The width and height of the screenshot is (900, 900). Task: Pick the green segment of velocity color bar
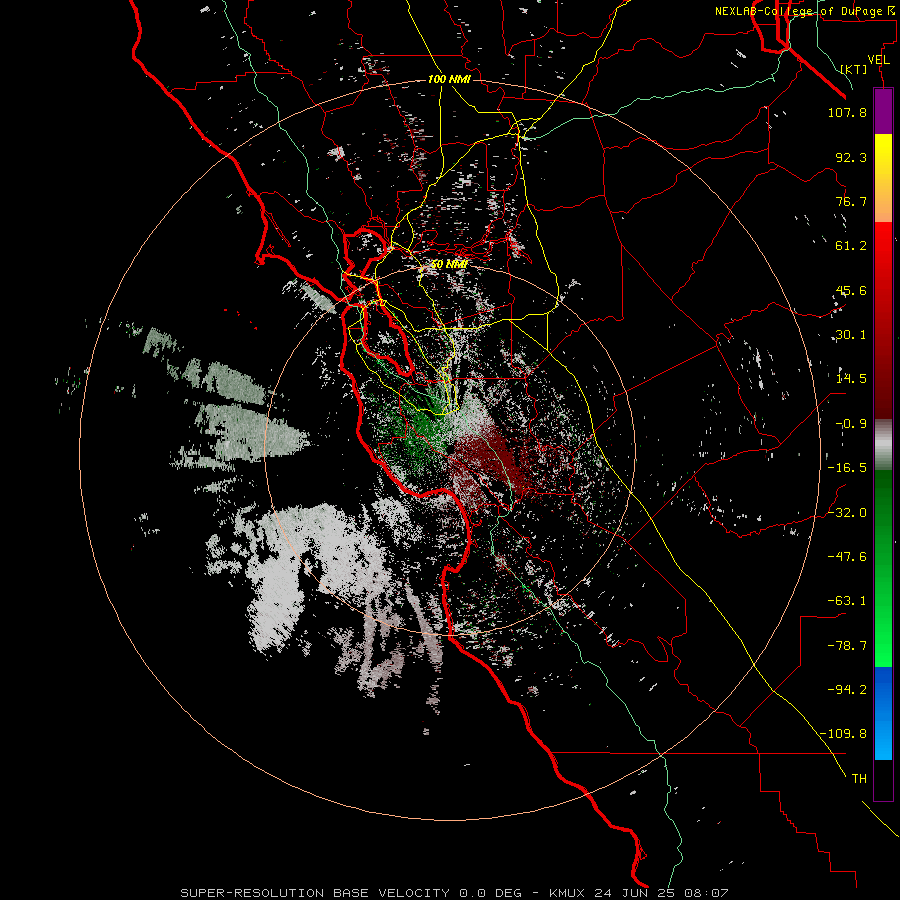[x=883, y=568]
